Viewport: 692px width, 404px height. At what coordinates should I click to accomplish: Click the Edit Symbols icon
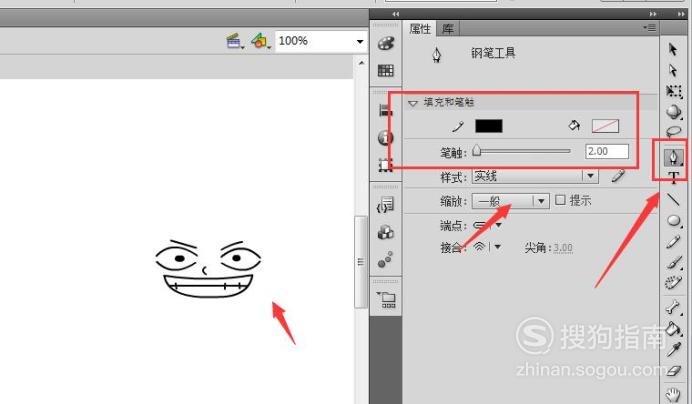[x=260, y=42]
